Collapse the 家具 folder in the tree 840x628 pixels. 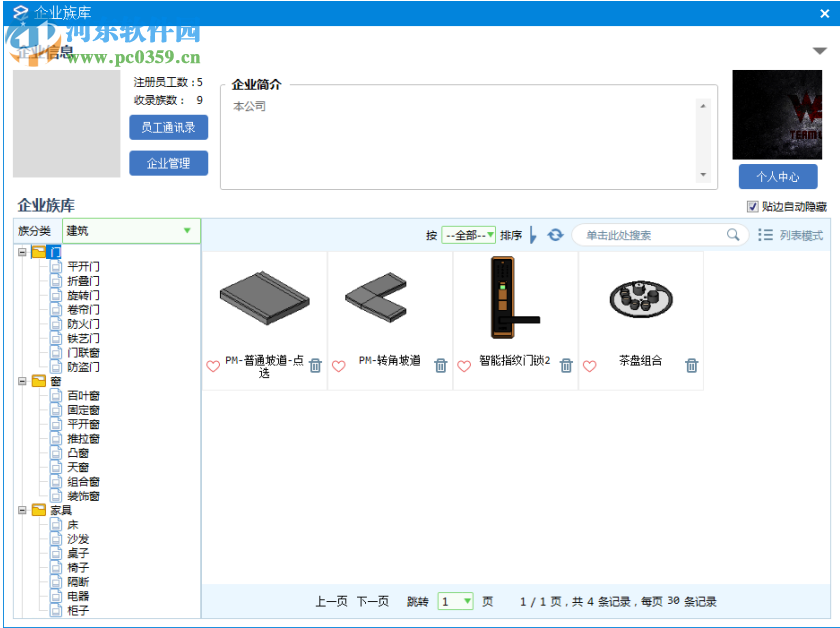21,510
